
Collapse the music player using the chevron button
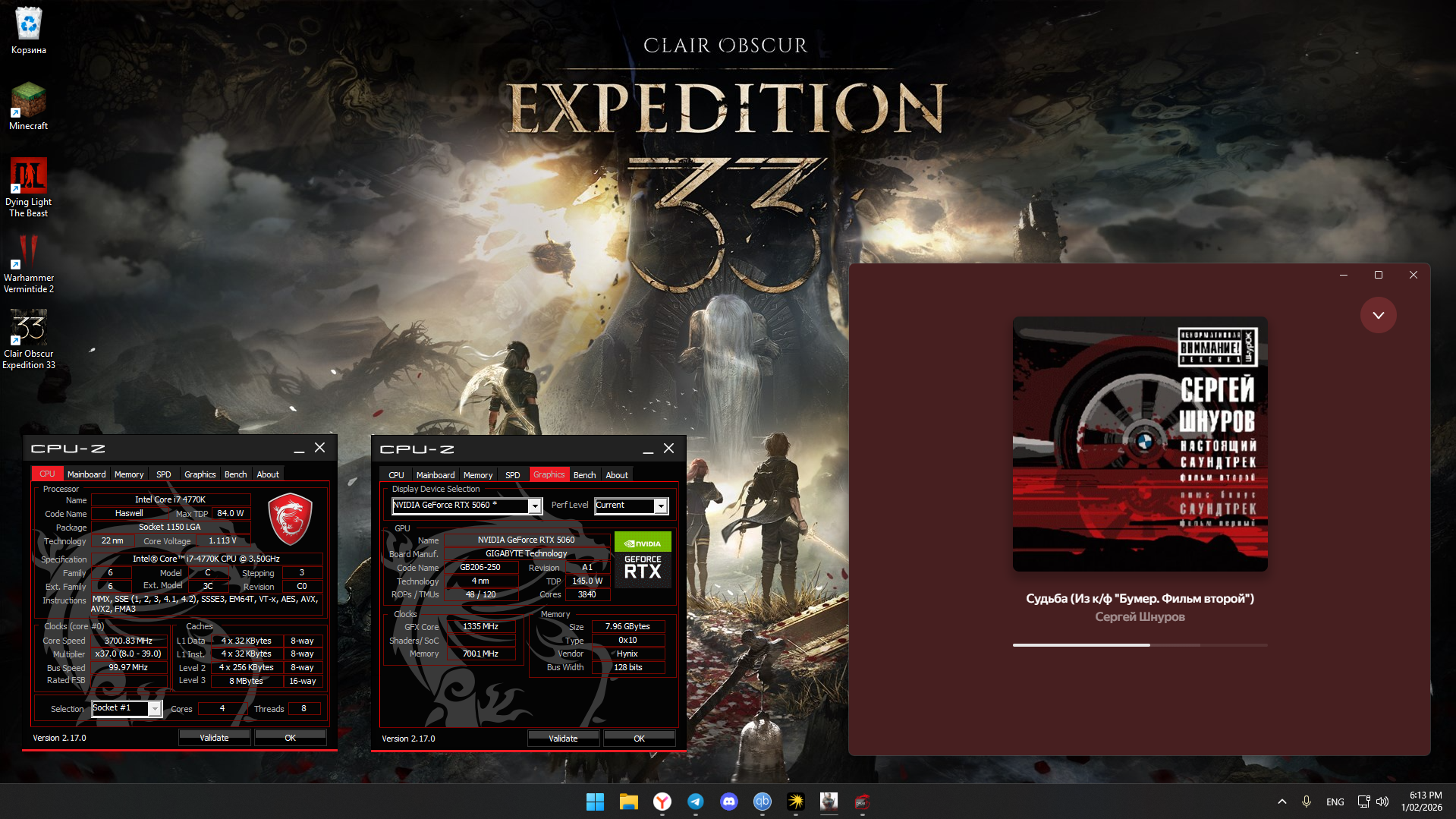(1378, 315)
